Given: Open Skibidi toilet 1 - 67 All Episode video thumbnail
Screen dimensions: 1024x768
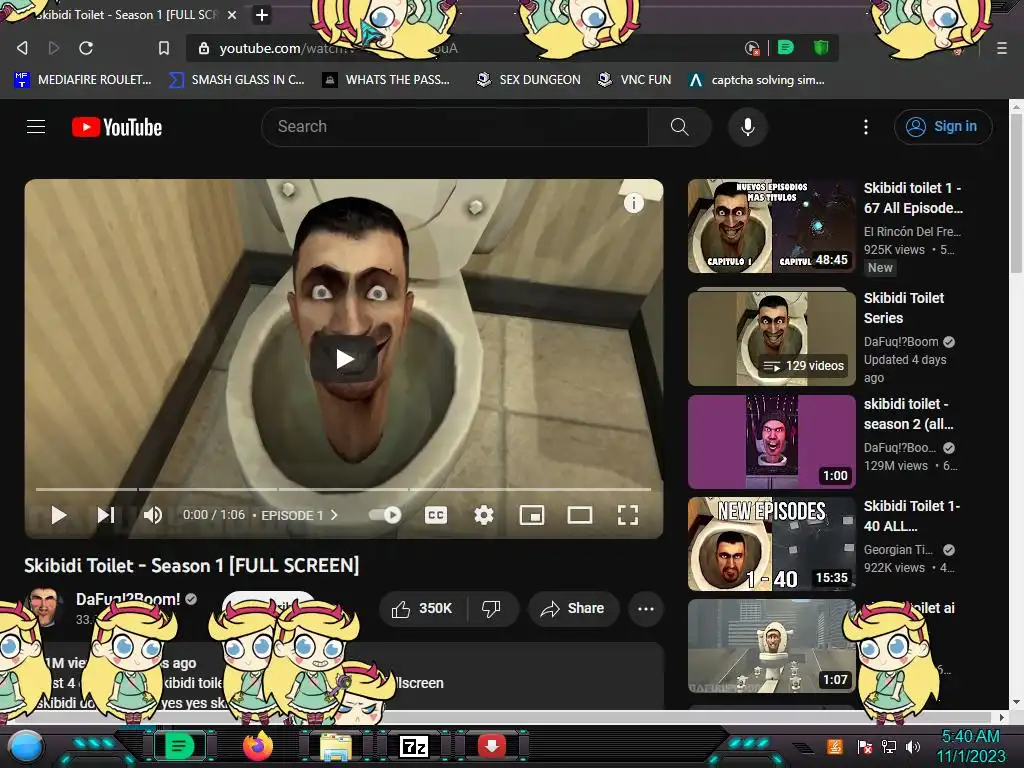Looking at the screenshot, I should coord(771,226).
